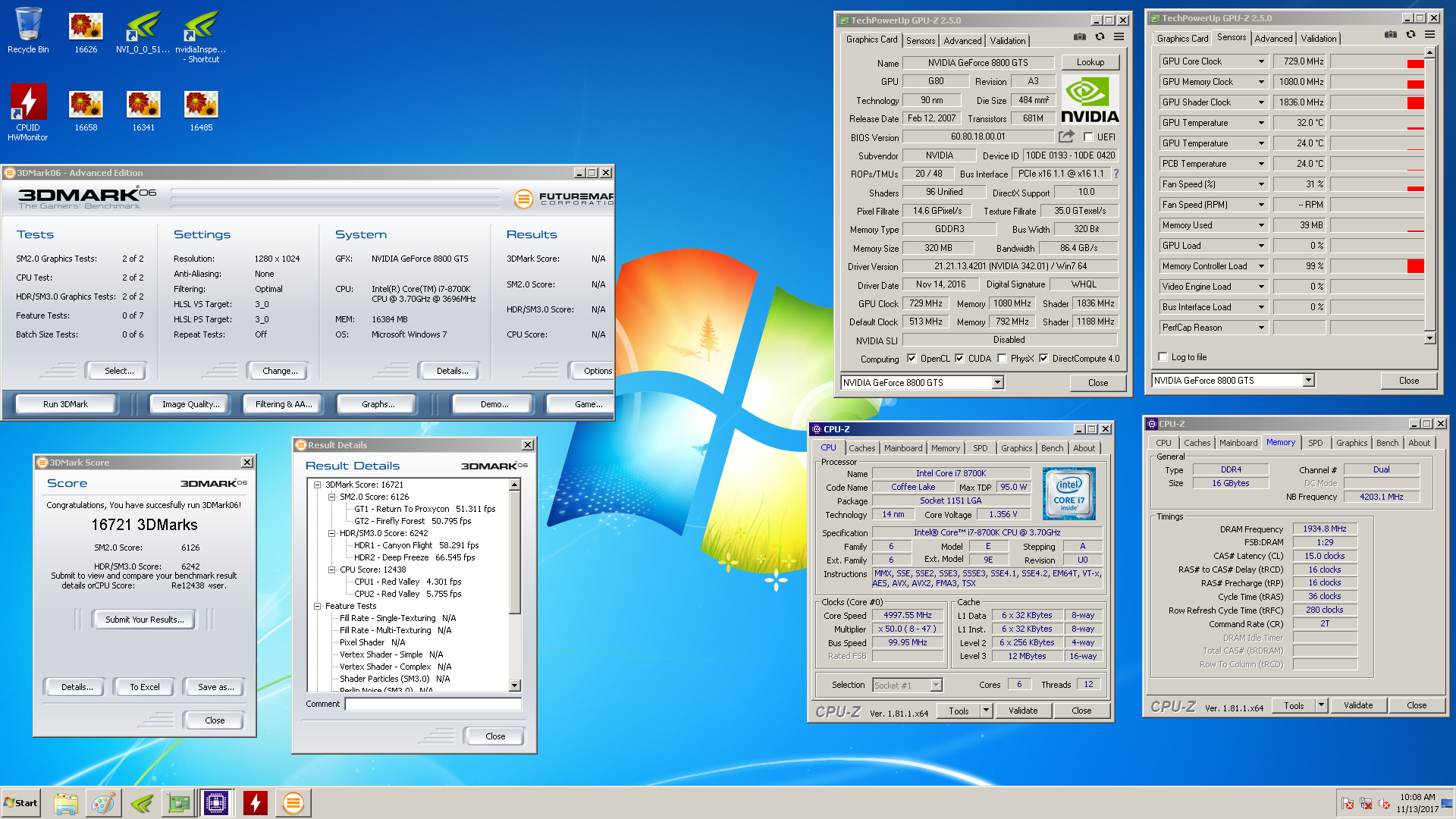Image resolution: width=1456 pixels, height=819 pixels.
Task: Click the NVIDIA logo in GPU-Z
Action: pos(1090,99)
